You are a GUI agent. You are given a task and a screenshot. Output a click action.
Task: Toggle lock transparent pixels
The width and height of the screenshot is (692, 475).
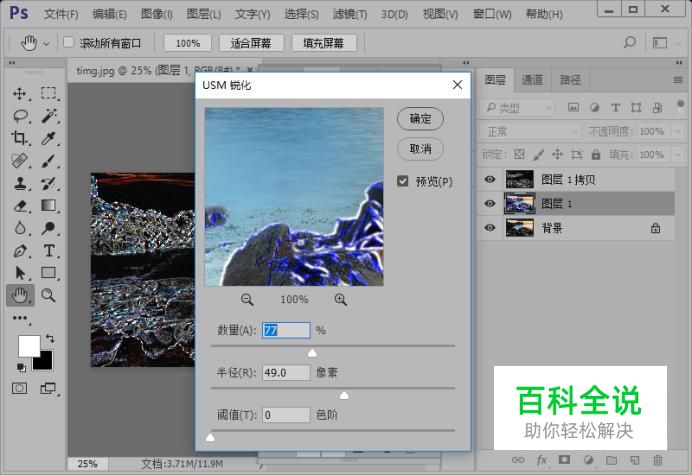[x=519, y=155]
